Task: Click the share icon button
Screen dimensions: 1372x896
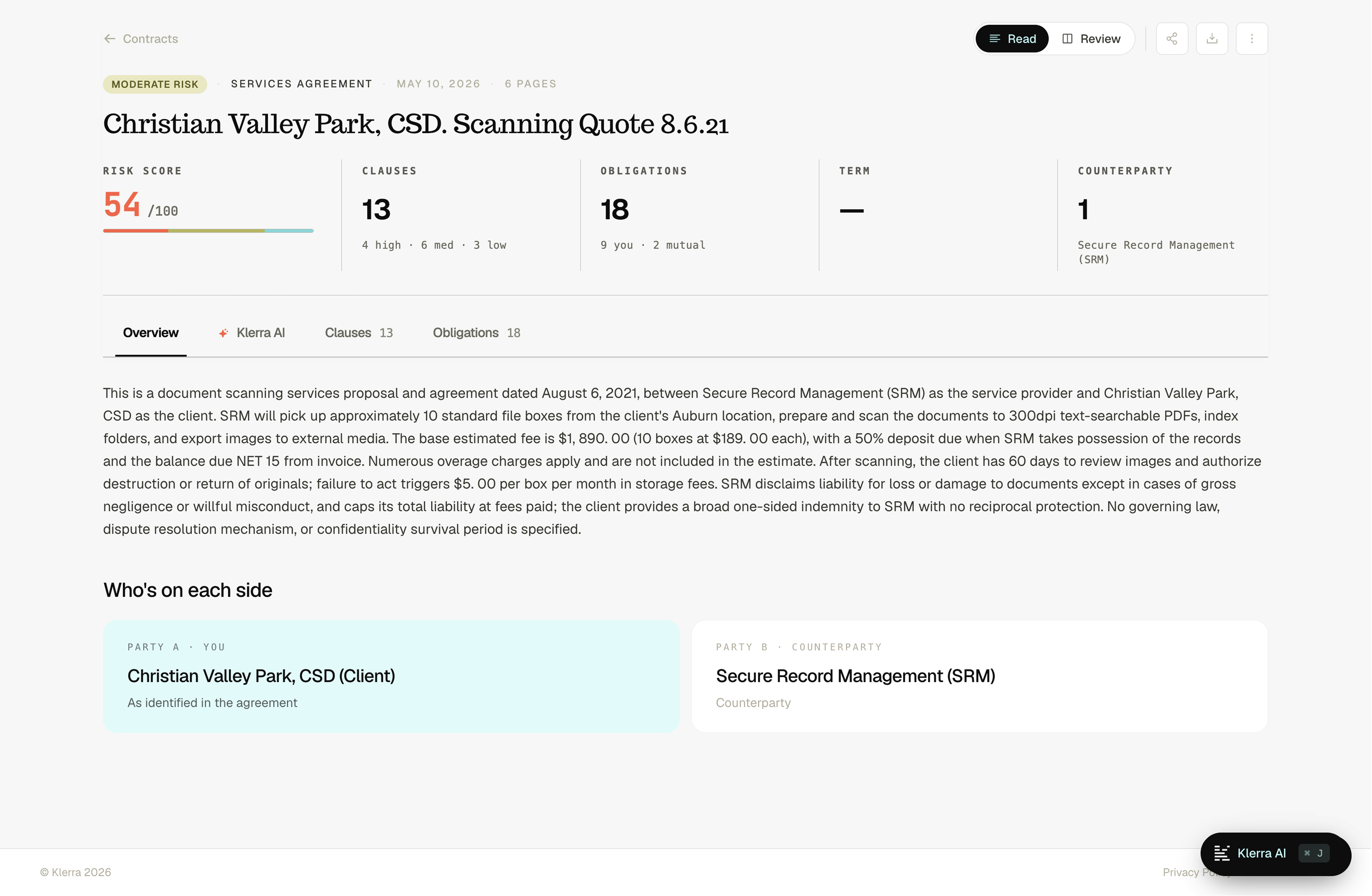Action: 1172,39
